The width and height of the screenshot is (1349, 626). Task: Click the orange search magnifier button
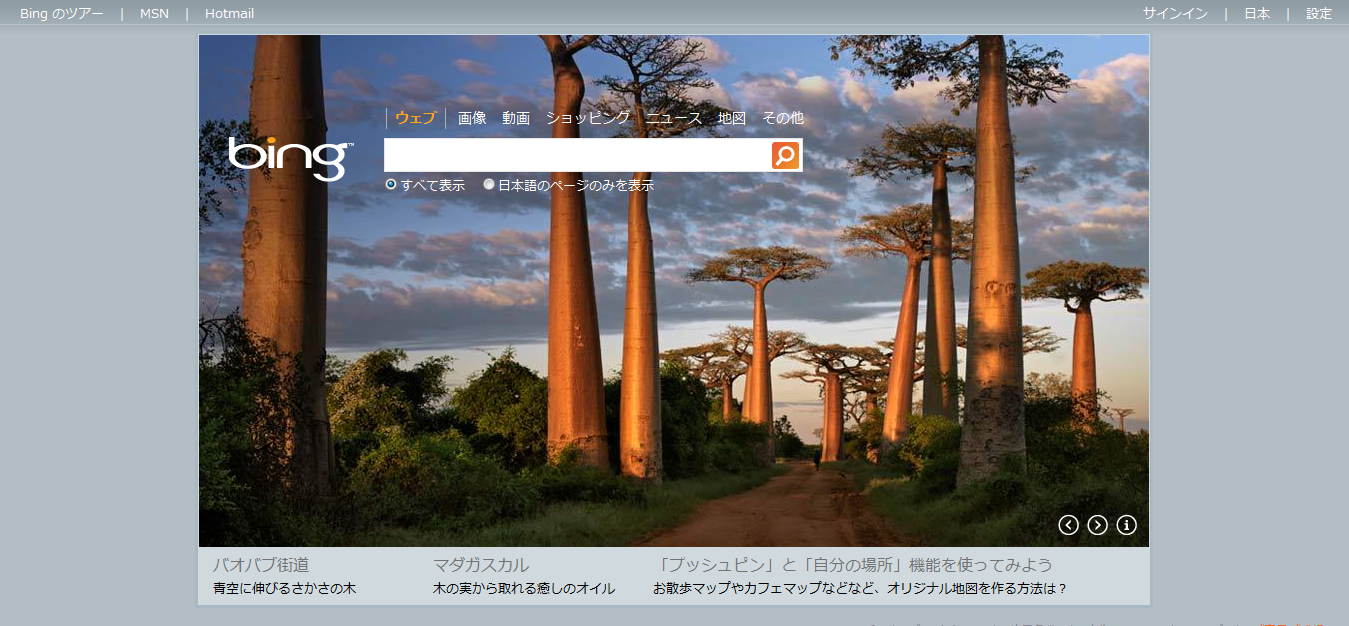pos(785,155)
